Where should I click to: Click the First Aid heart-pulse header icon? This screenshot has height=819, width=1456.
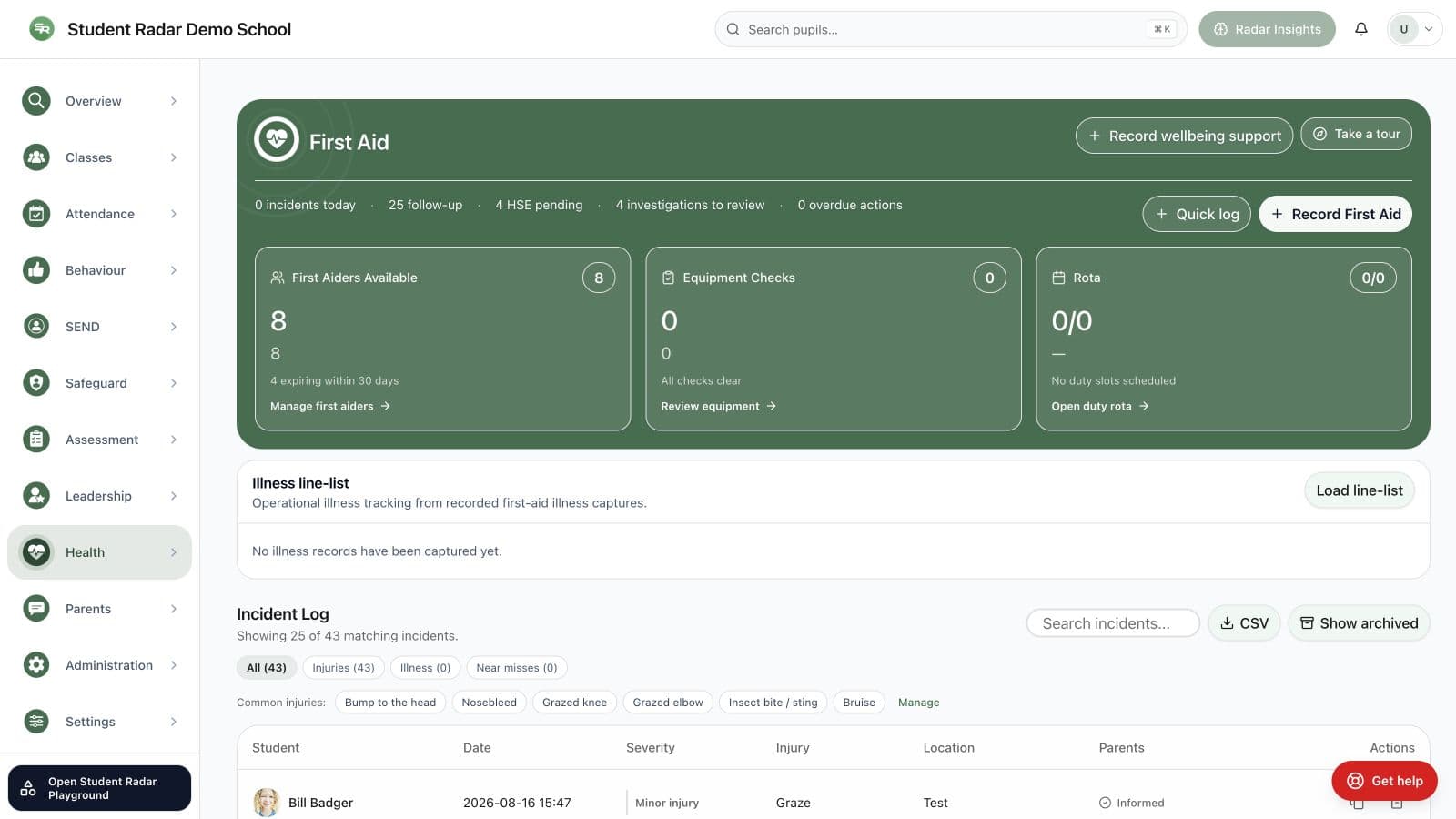277,139
